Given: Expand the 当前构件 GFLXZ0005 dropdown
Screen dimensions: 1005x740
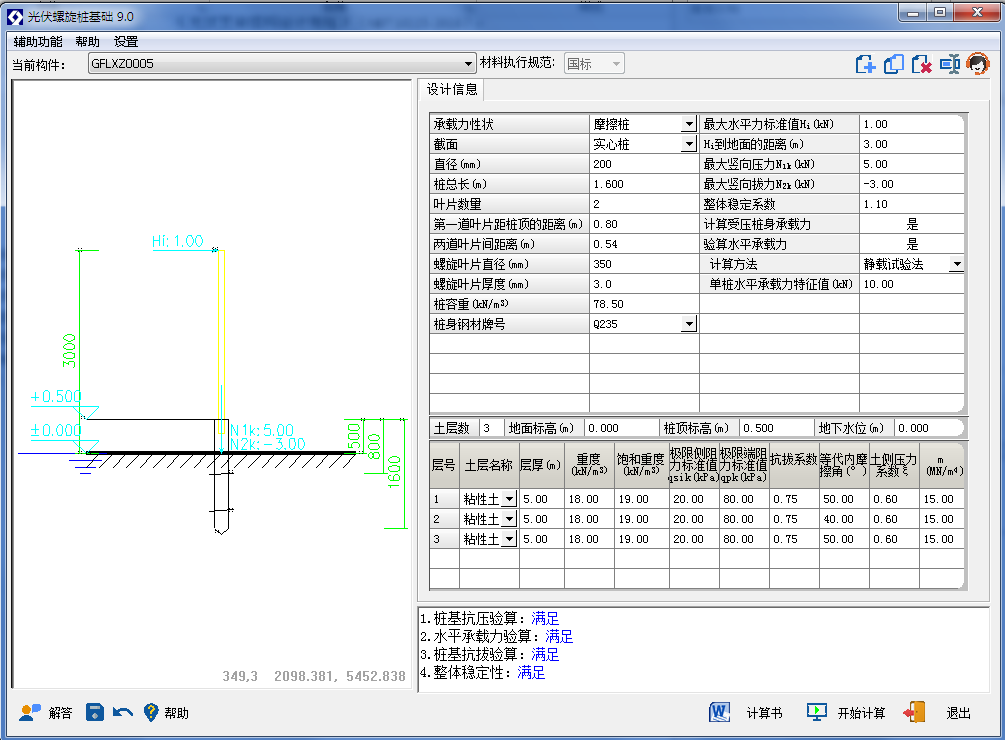Looking at the screenshot, I should (468, 64).
